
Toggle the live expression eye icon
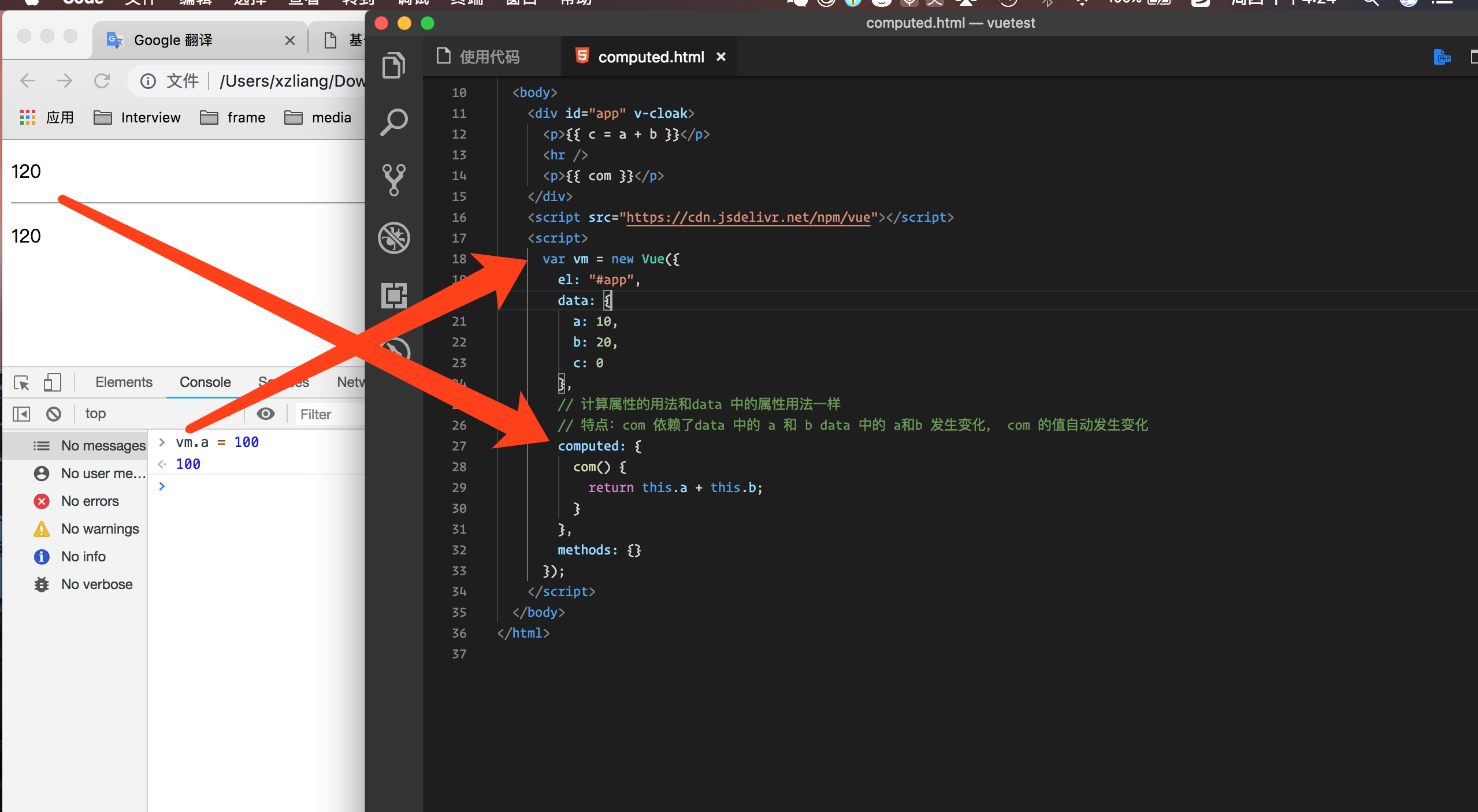266,414
